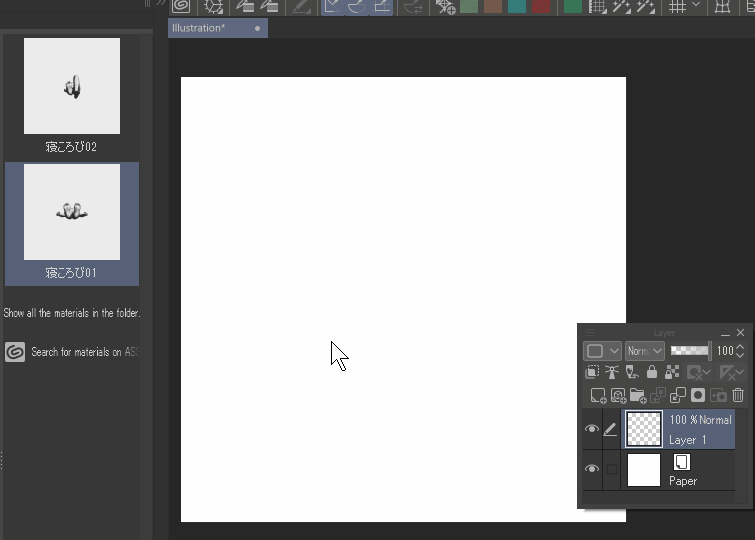This screenshot has width=755, height=540.
Task: Select the Paper layer white thumbnail
Action: (x=644, y=470)
